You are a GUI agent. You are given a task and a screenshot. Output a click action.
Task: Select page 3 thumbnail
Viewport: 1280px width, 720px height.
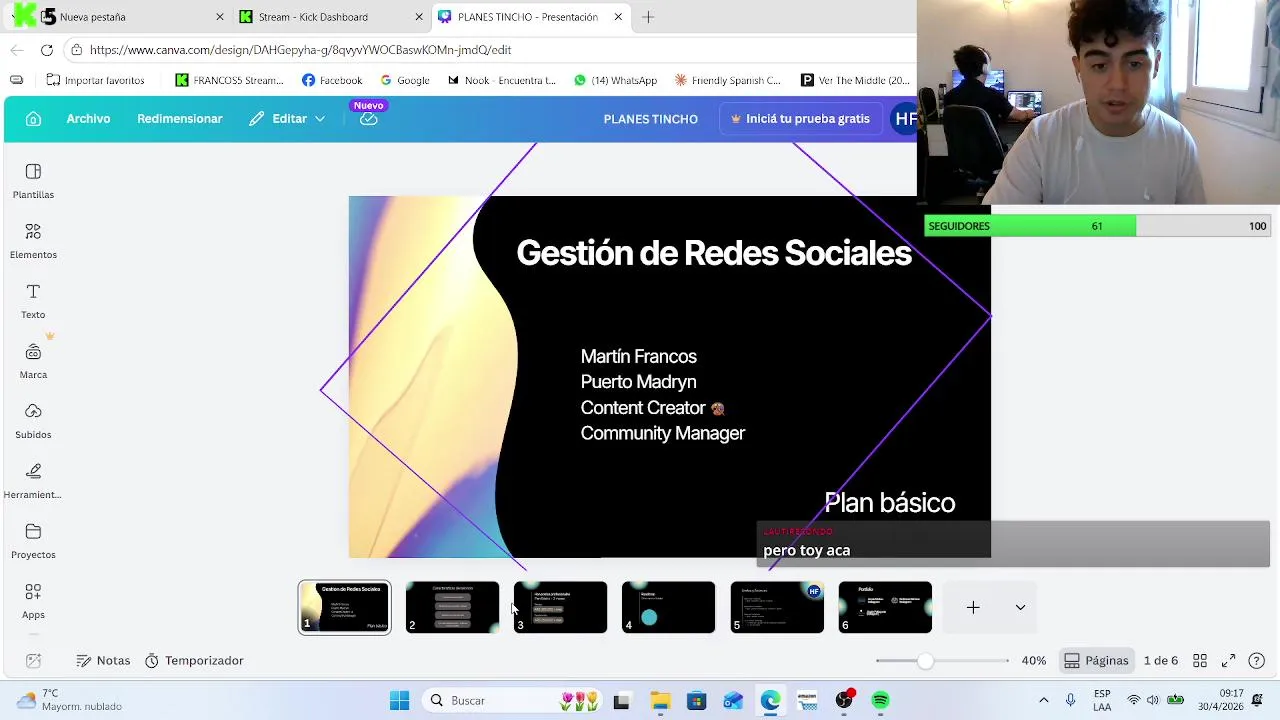click(560, 607)
